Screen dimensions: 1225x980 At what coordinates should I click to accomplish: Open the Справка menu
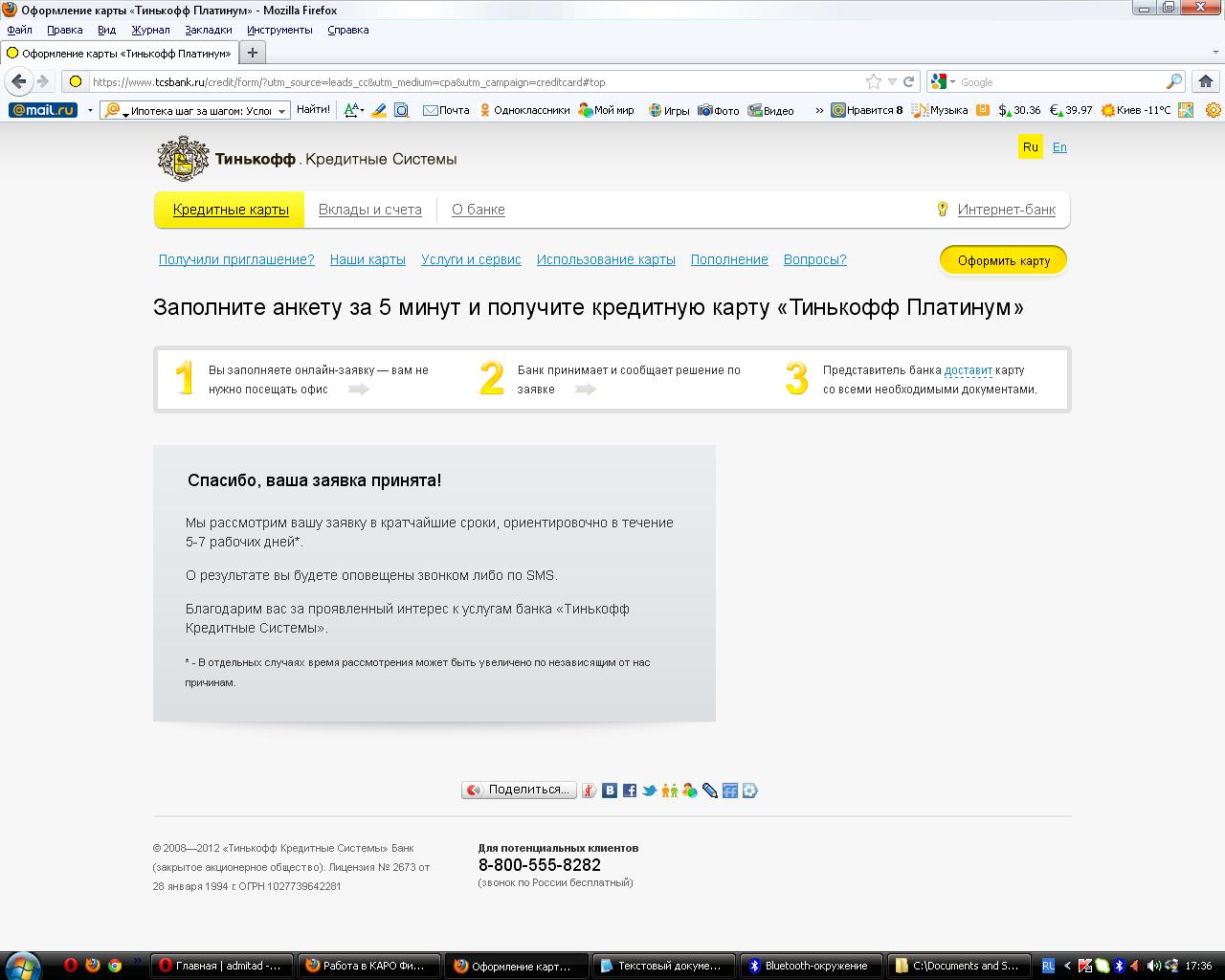pos(347,30)
